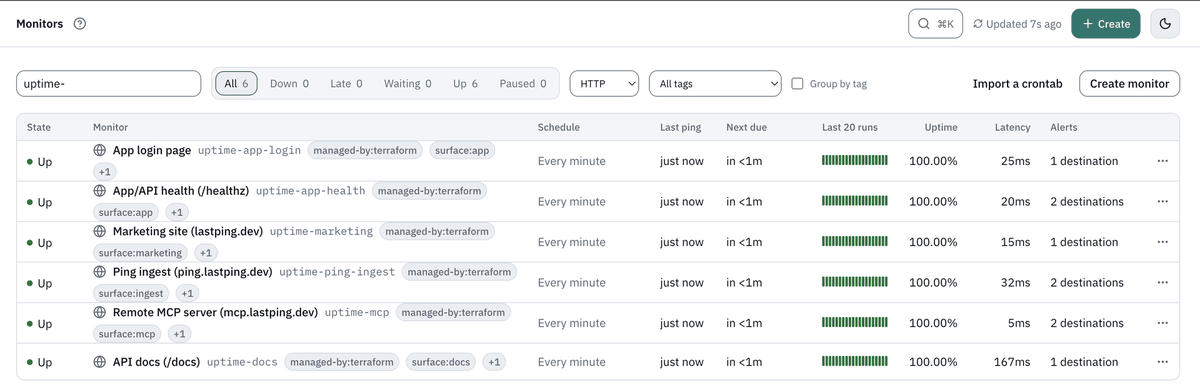Click the globe icon beside Ping ingest

pos(100,272)
